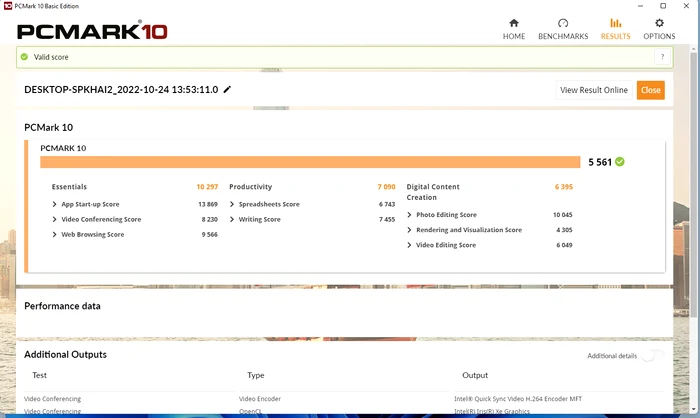This screenshot has height=418, width=700.
Task: Expand Rendering and Visualization Score
Action: 409,230
